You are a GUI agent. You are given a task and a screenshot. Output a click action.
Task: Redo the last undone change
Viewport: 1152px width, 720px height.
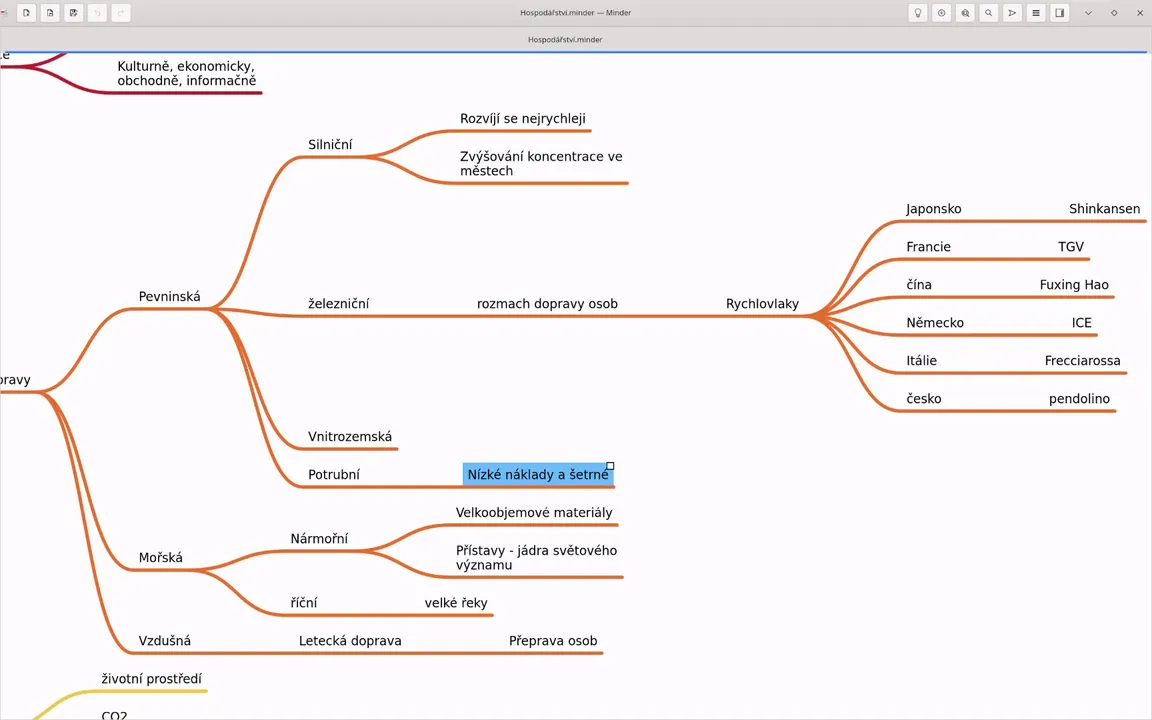point(121,12)
